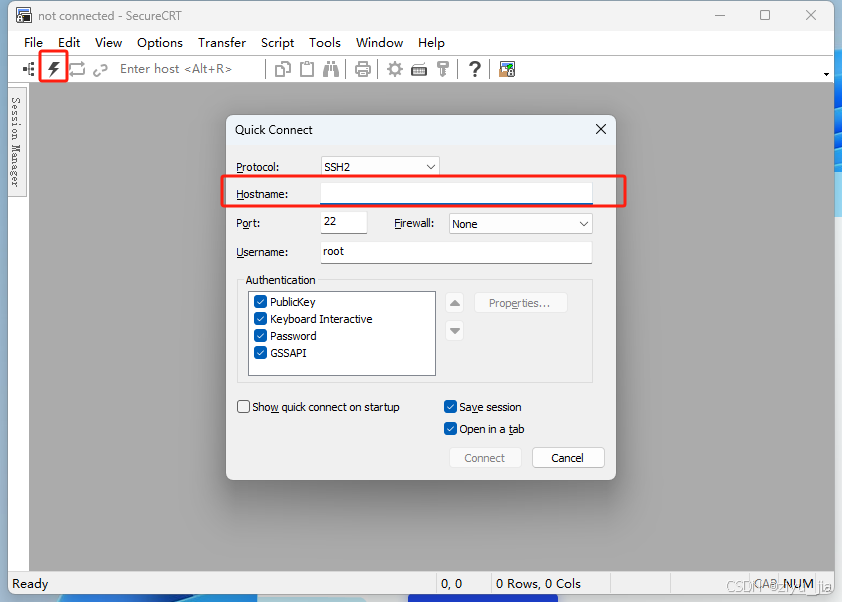The width and height of the screenshot is (842, 602).
Task: Toggle Keyboard Interactive authentication checkbox
Action: tap(260, 319)
